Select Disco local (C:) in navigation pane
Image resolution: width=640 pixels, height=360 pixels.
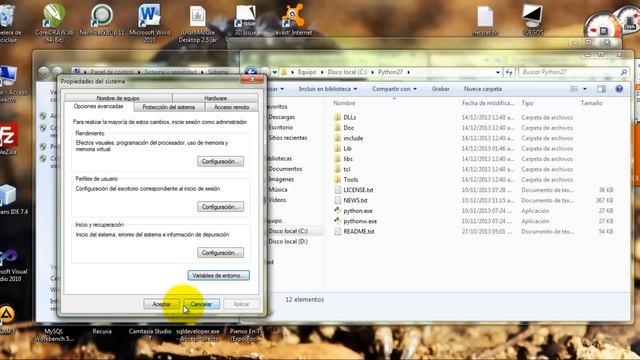[x=288, y=231]
